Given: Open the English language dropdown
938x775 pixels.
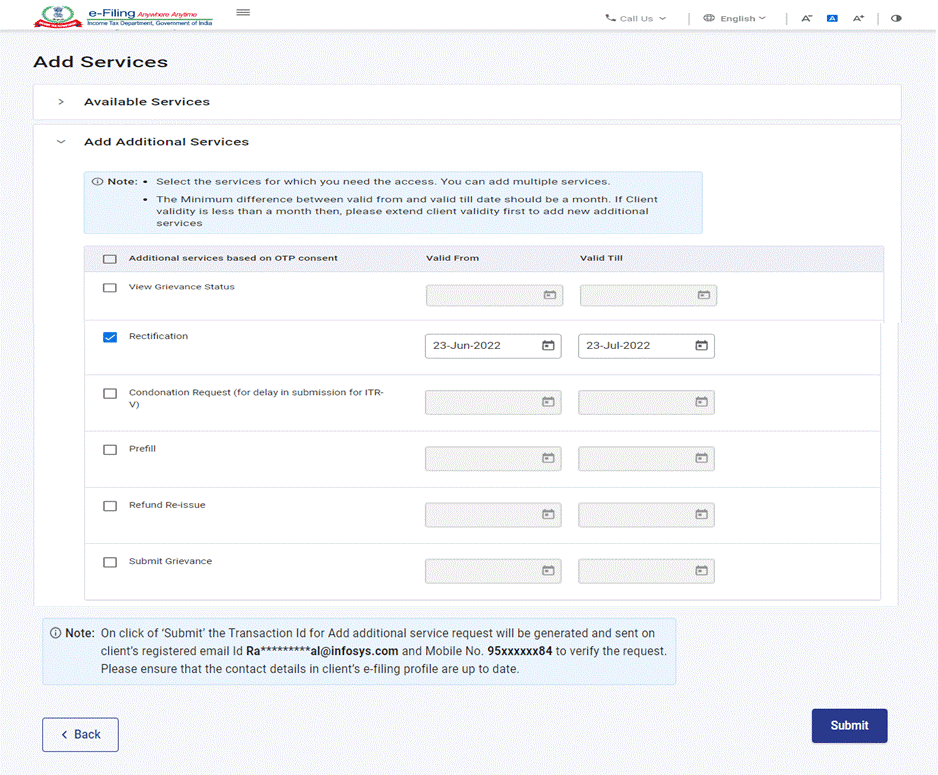Looking at the screenshot, I should click(x=735, y=18).
